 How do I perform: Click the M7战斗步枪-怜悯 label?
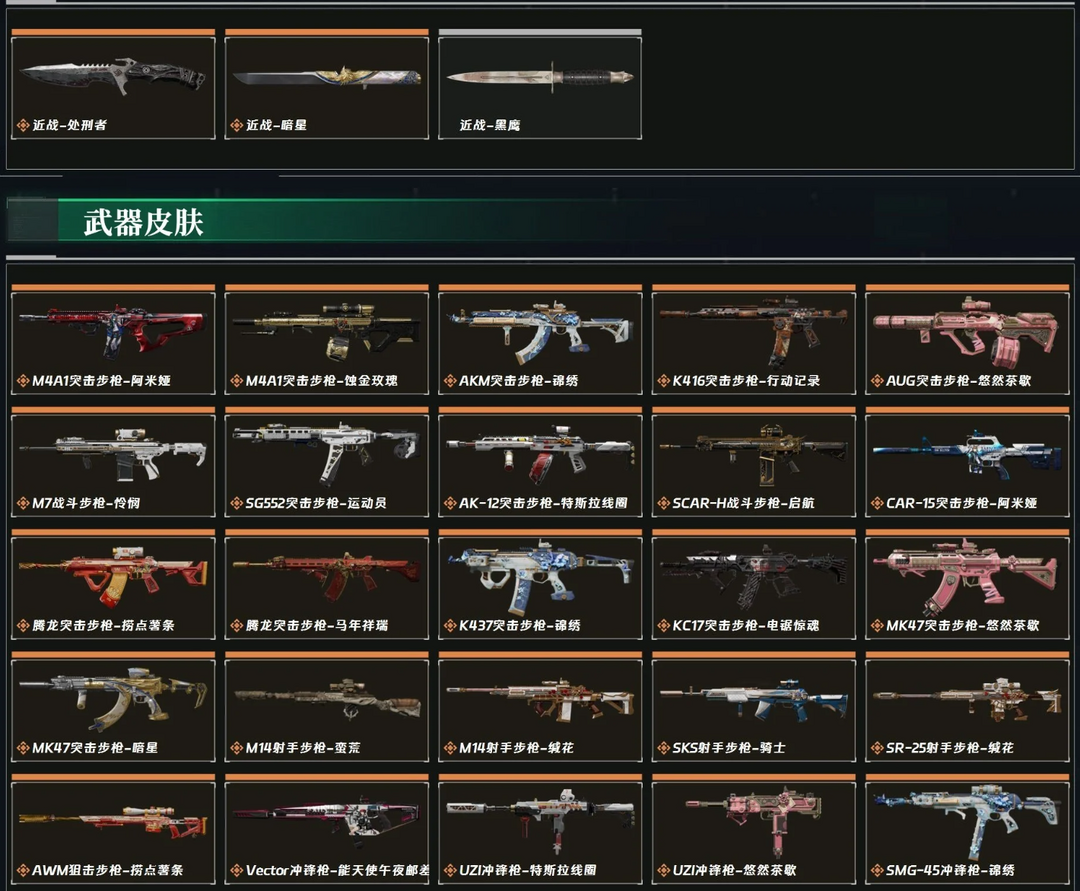click(86, 503)
